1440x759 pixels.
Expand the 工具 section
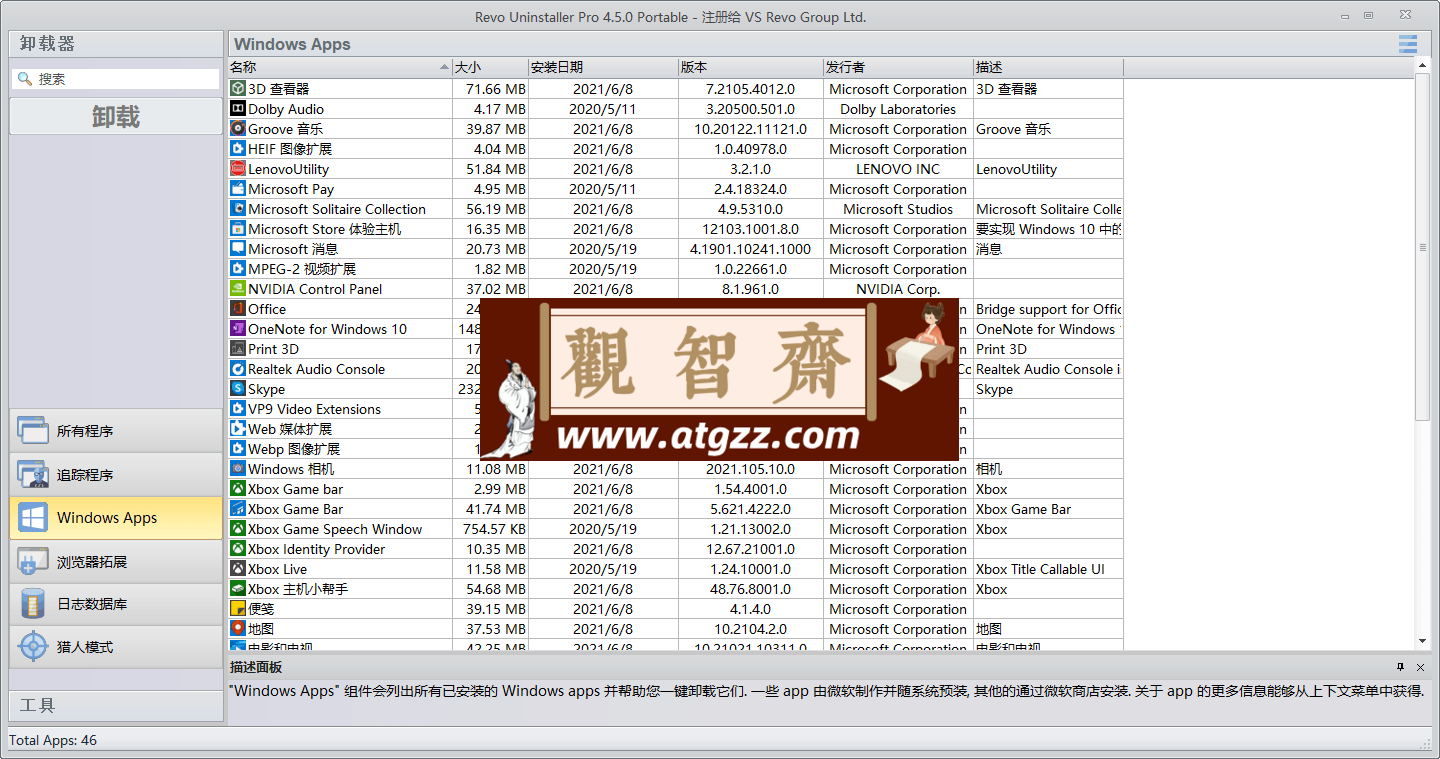click(x=116, y=705)
